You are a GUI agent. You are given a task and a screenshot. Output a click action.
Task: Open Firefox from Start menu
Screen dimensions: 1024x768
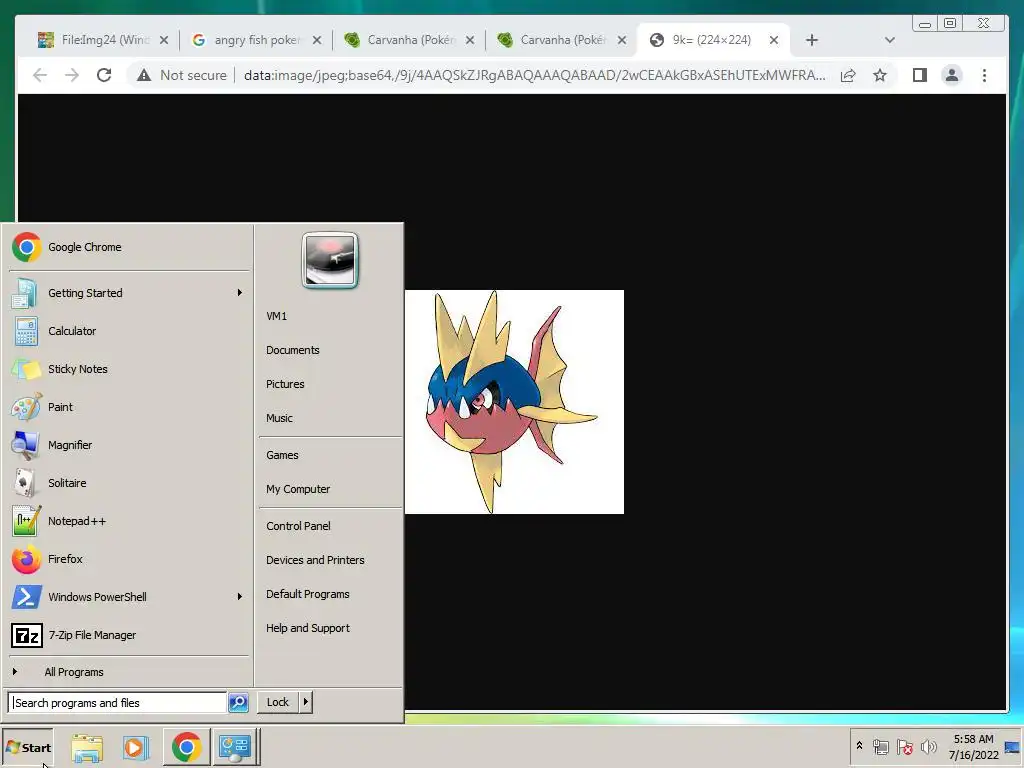tap(129, 559)
